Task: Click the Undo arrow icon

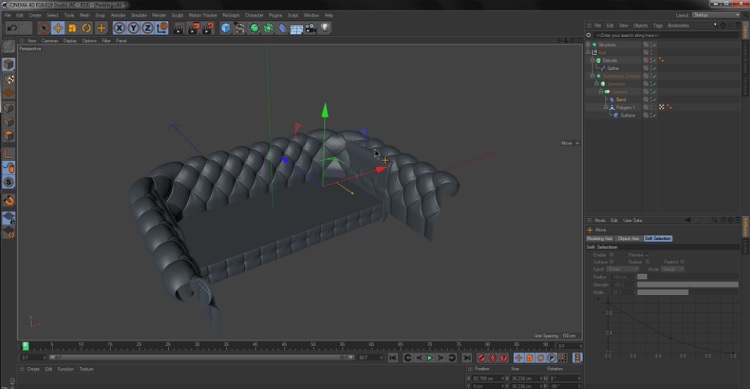Action: (x=12, y=28)
